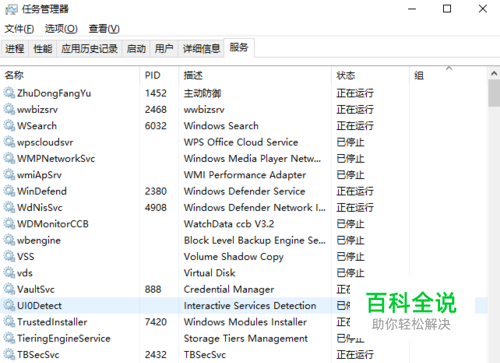This screenshot has width=500, height=363.
Task: Switch to the 性能 tab
Action: [43, 49]
